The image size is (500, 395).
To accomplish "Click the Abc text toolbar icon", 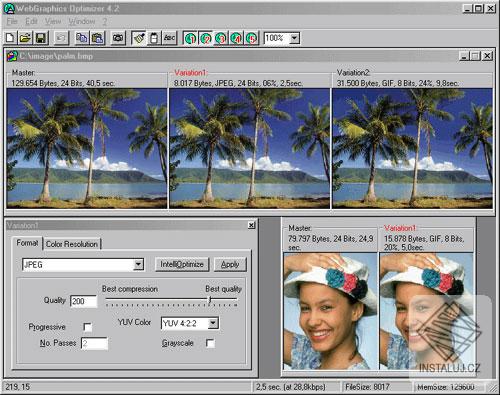I will (169, 38).
